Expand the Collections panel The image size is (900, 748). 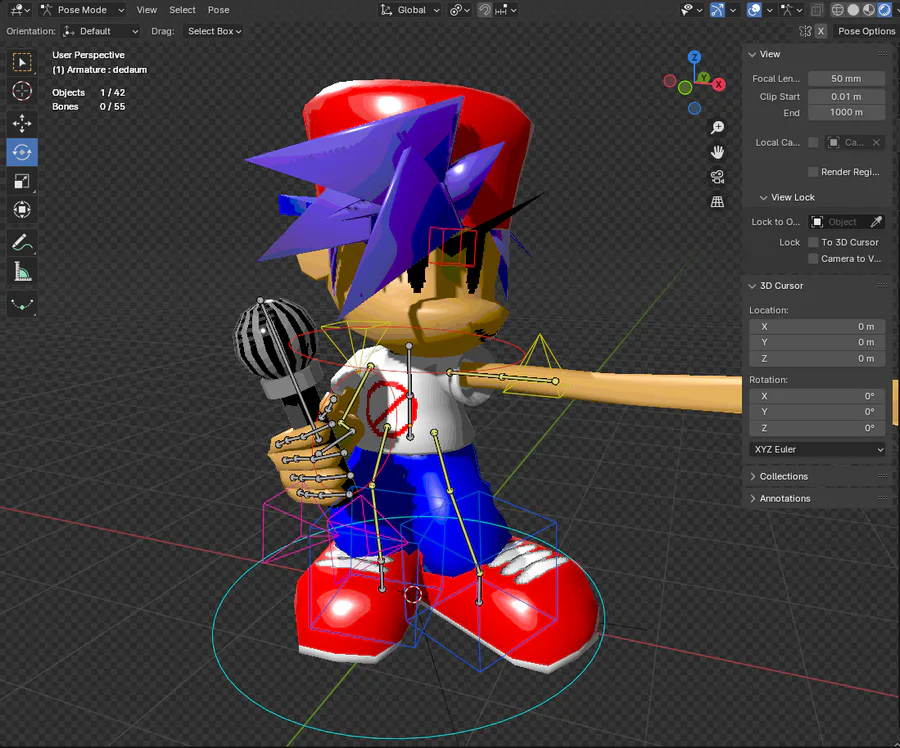coord(783,476)
